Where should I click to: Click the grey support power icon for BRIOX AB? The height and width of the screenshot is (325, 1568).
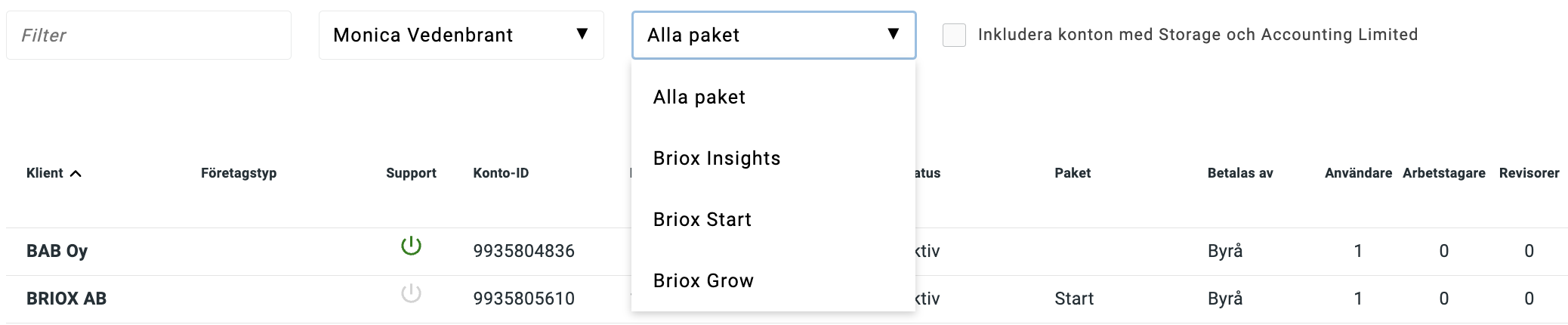(411, 294)
